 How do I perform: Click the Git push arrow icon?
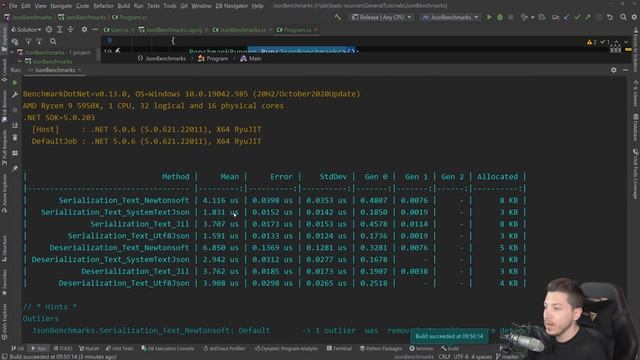click(x=588, y=18)
